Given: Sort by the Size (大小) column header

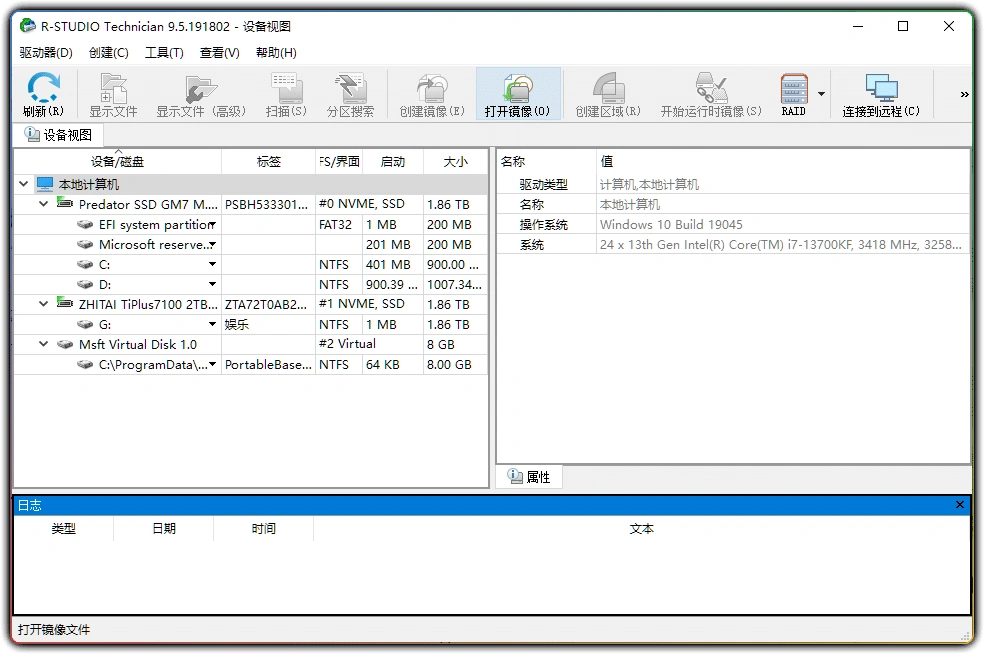Looking at the screenshot, I should pos(456,162).
